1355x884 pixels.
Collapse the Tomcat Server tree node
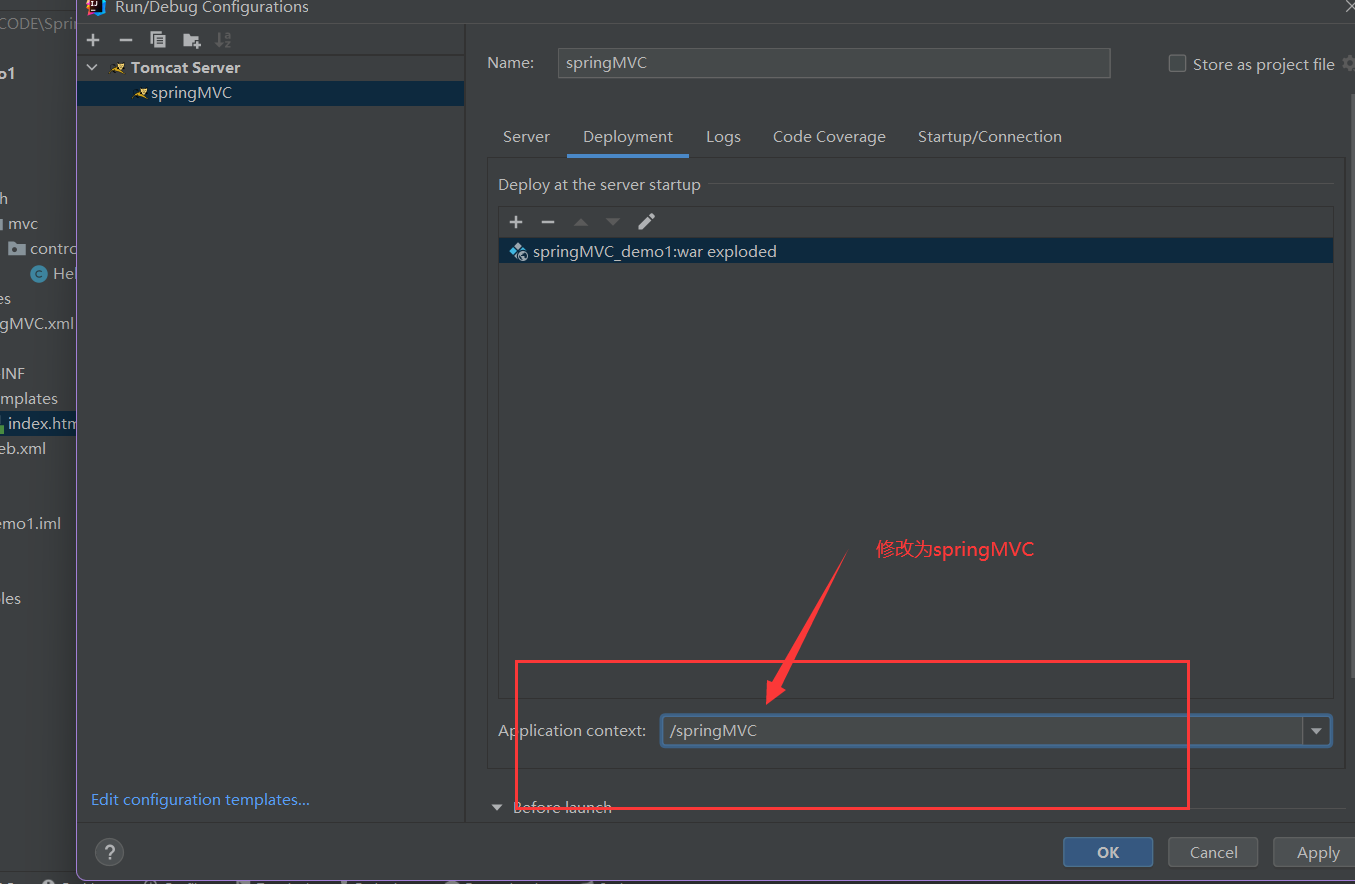click(x=93, y=68)
